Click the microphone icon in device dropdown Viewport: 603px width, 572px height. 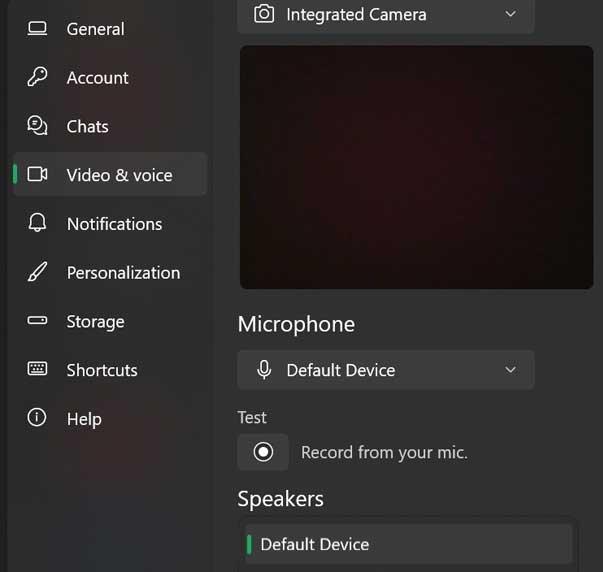(264, 370)
